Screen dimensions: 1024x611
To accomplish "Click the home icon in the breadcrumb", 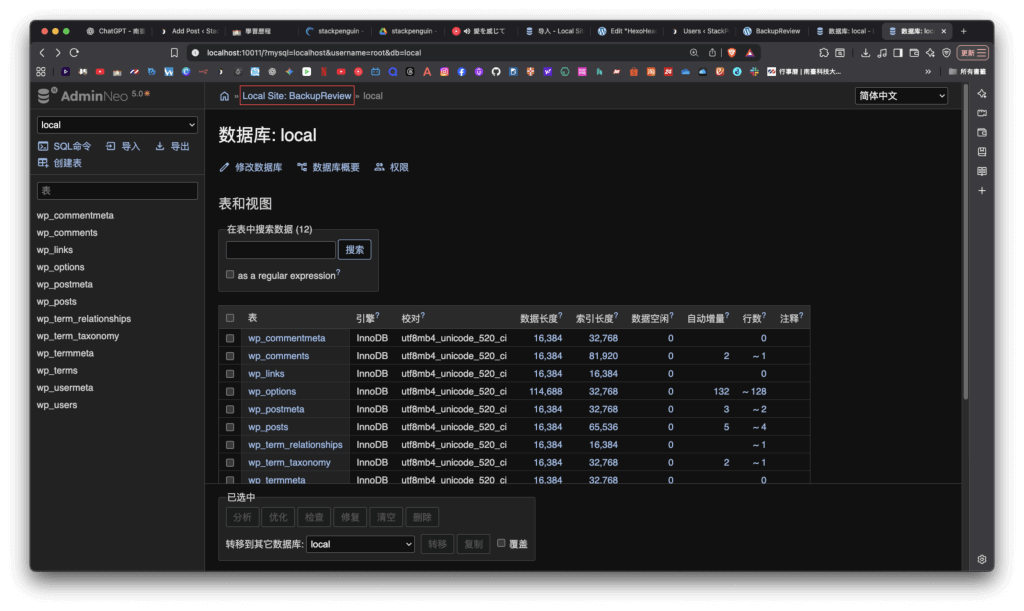I will coord(224,96).
